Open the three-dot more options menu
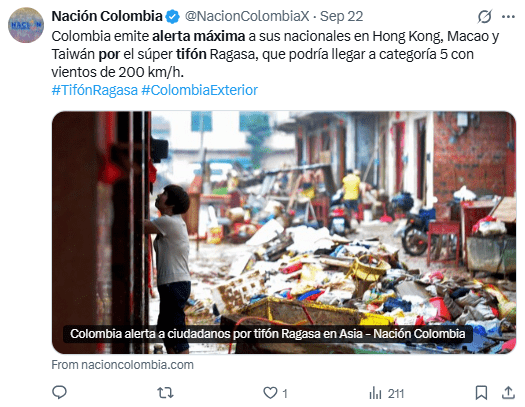 (508, 16)
